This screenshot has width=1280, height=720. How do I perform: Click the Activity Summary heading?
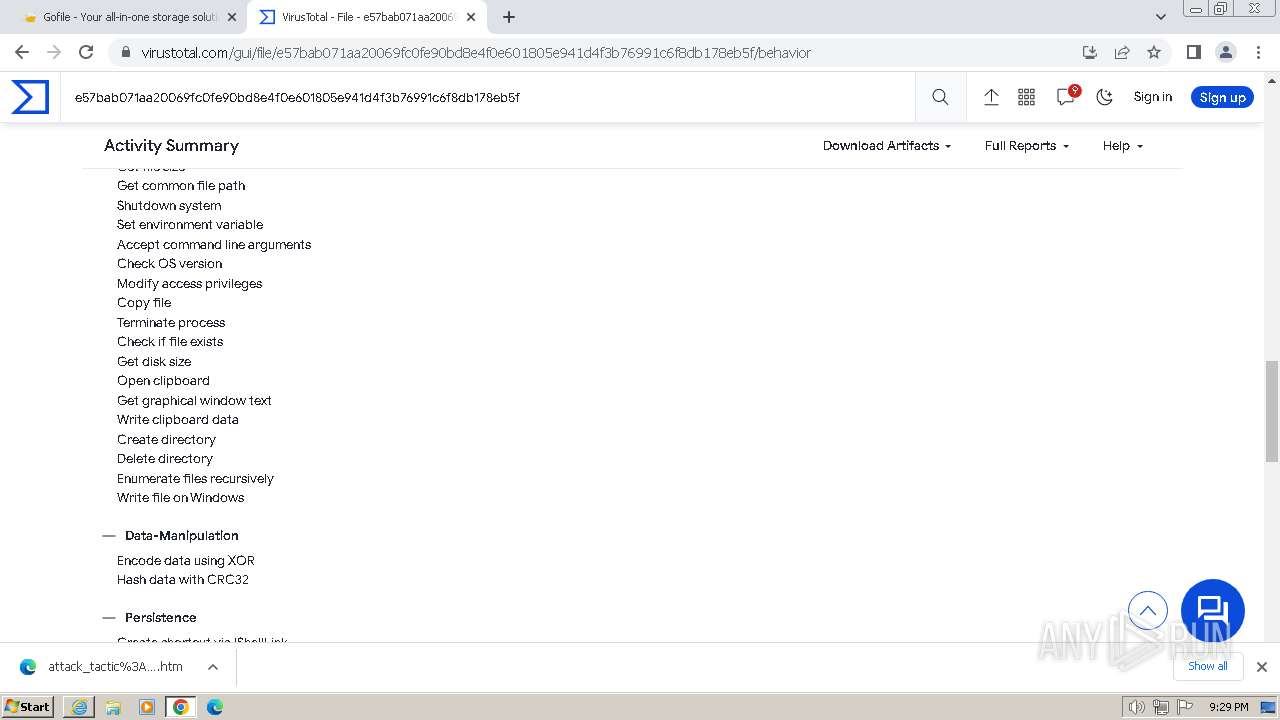pos(172,146)
